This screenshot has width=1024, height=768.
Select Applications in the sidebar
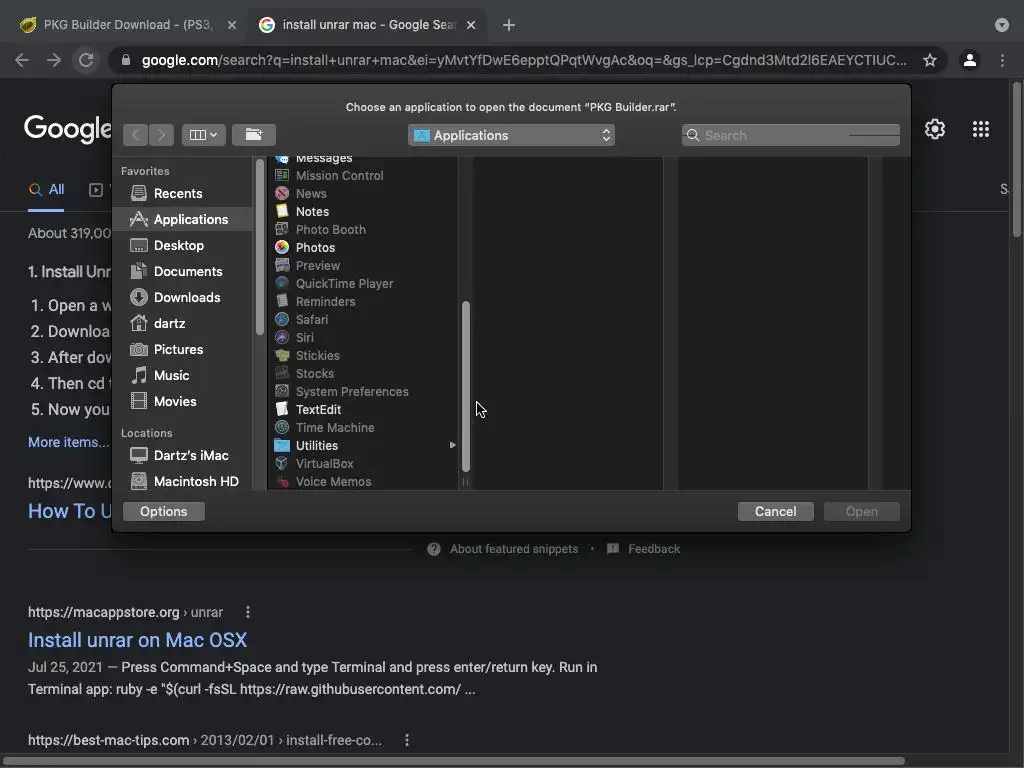182,219
